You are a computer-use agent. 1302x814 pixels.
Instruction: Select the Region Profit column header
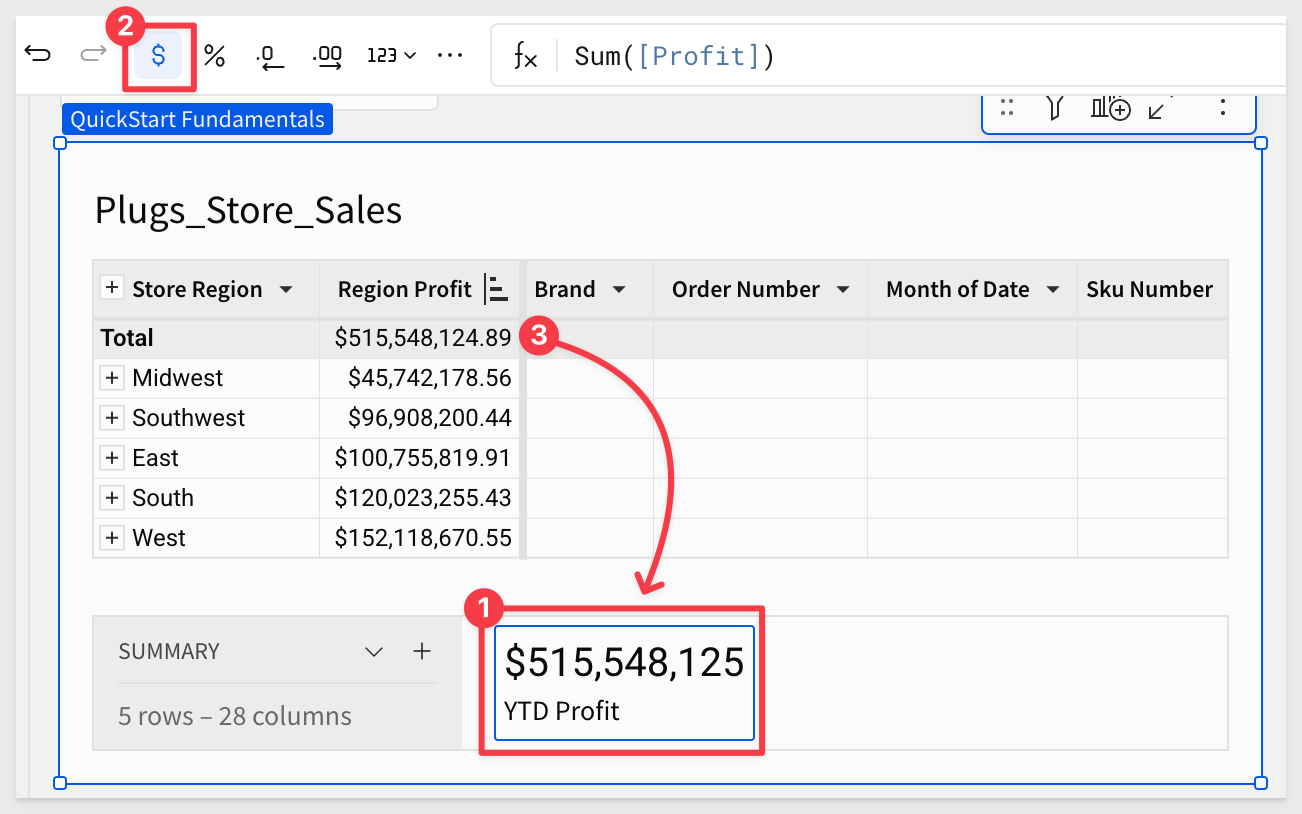click(x=404, y=290)
